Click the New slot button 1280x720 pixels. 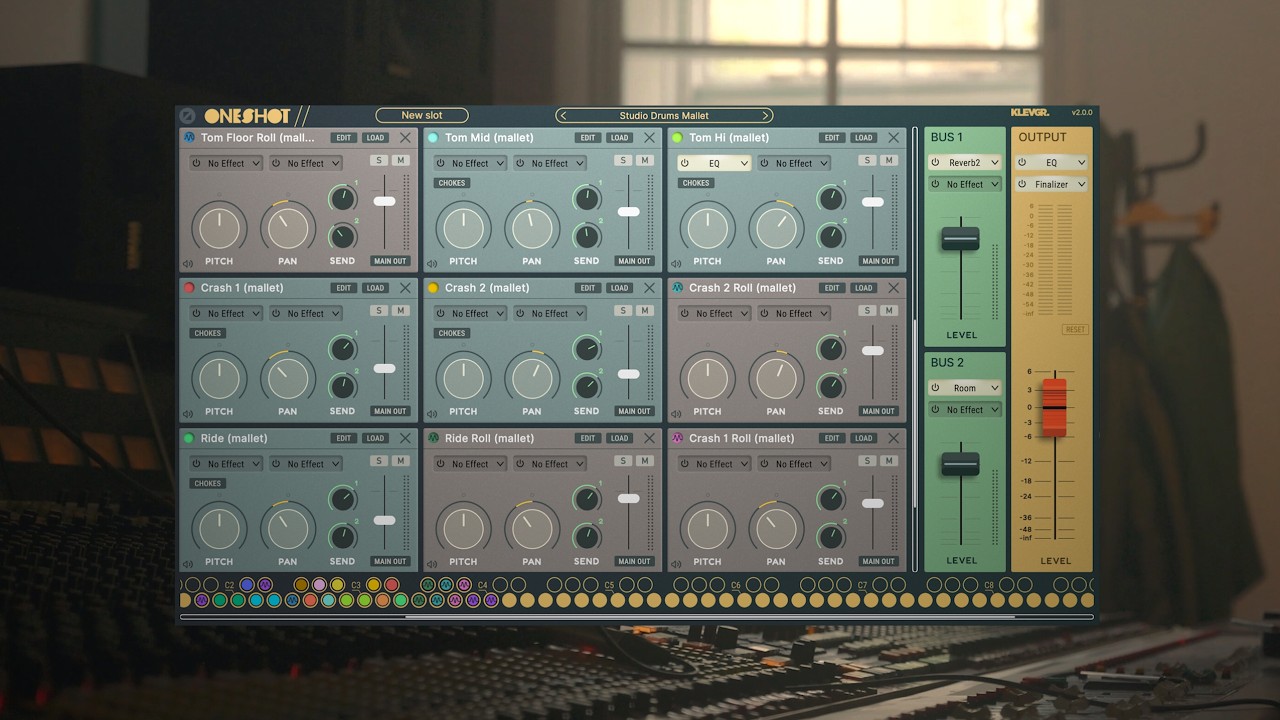[x=421, y=116]
